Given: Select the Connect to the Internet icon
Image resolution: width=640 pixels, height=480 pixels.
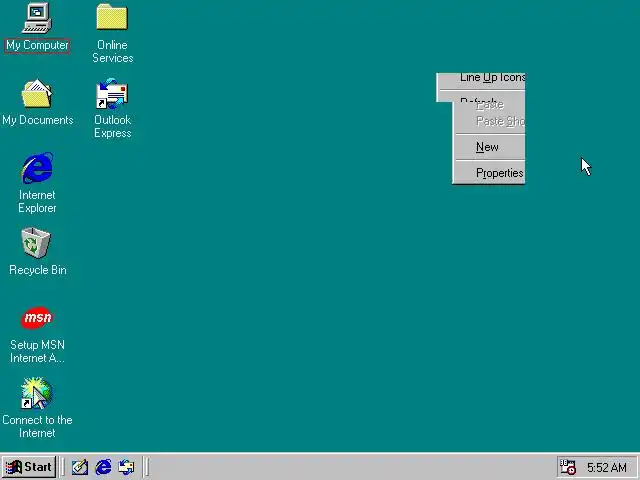Looking at the screenshot, I should tap(37, 393).
